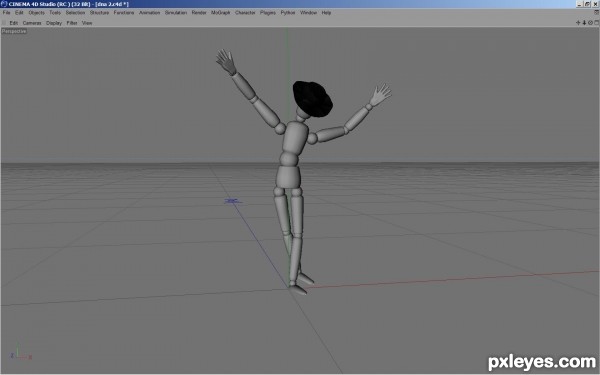This screenshot has height=375, width=600.
Task: Open the Simulation menu
Action: click(x=176, y=13)
